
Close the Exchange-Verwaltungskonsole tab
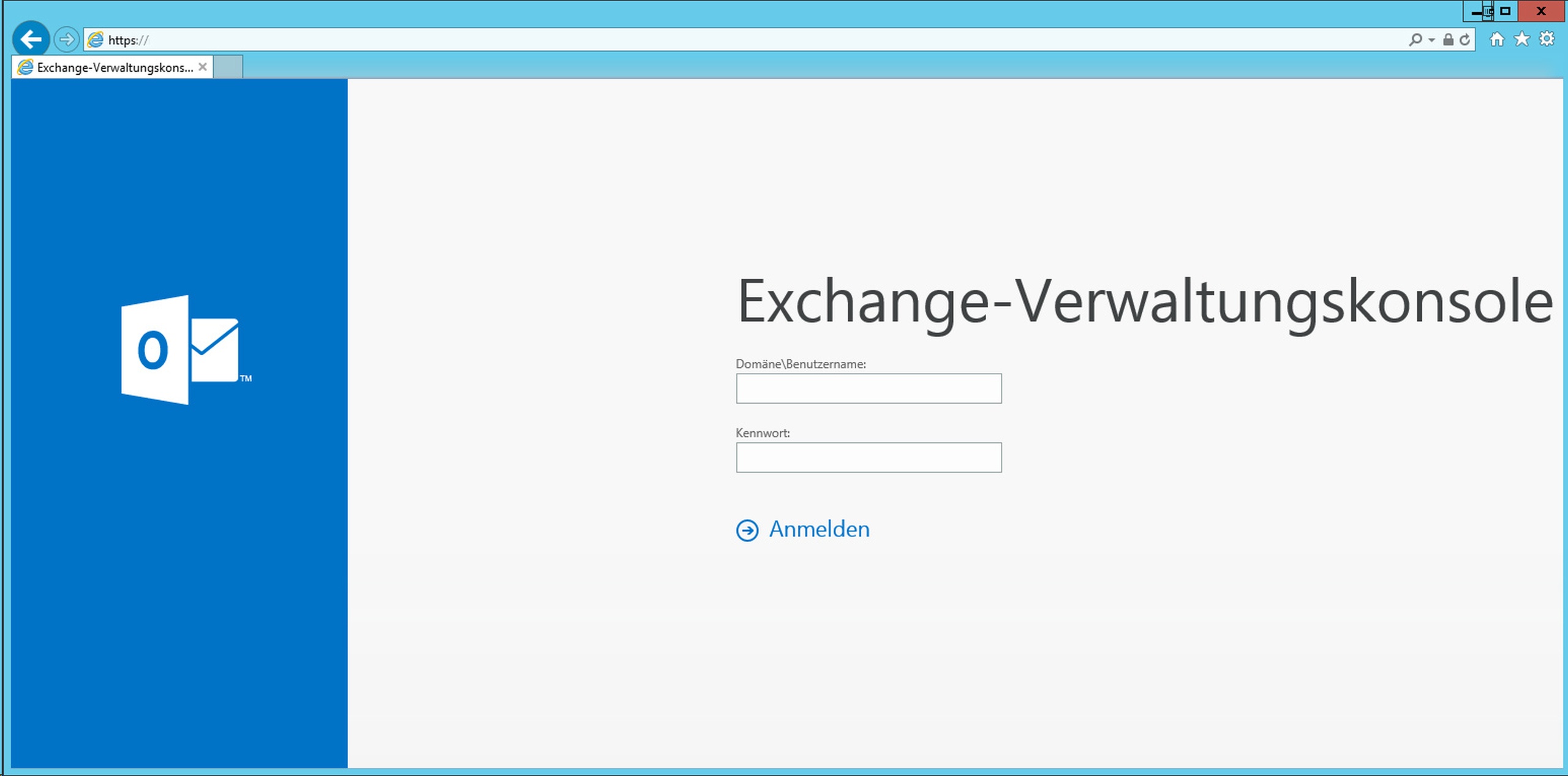click(203, 67)
